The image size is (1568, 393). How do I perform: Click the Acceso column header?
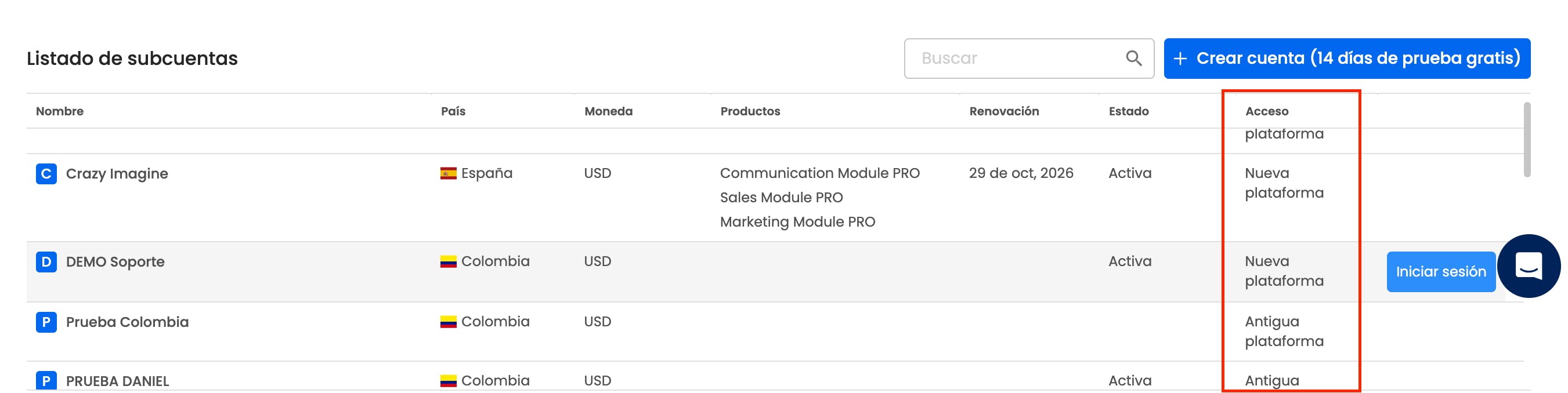click(x=1267, y=111)
